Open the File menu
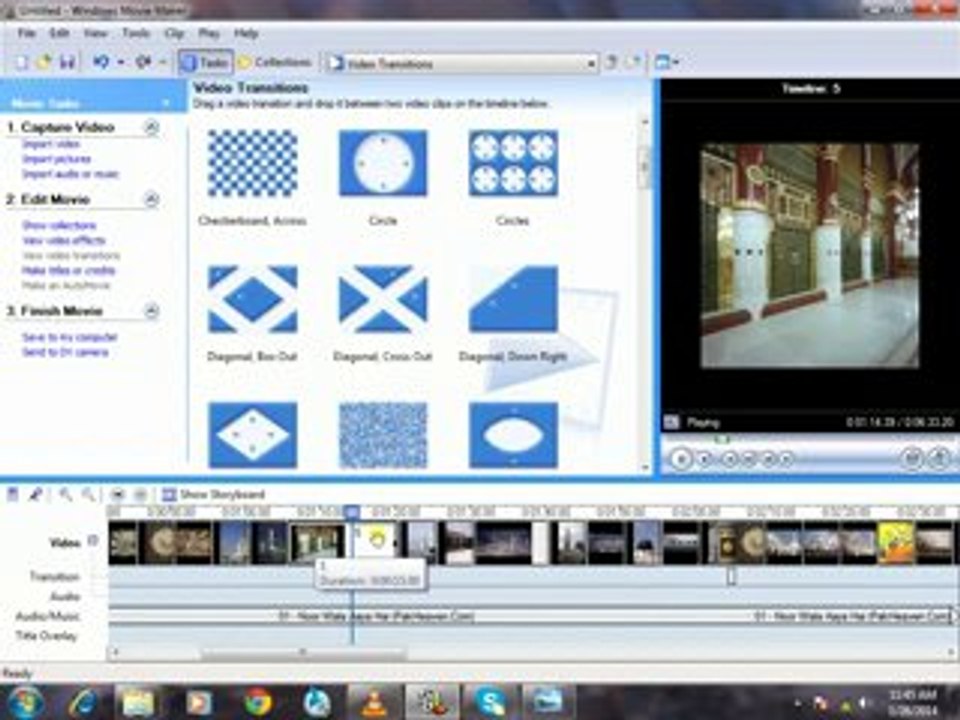The width and height of the screenshot is (960, 720). click(26, 33)
